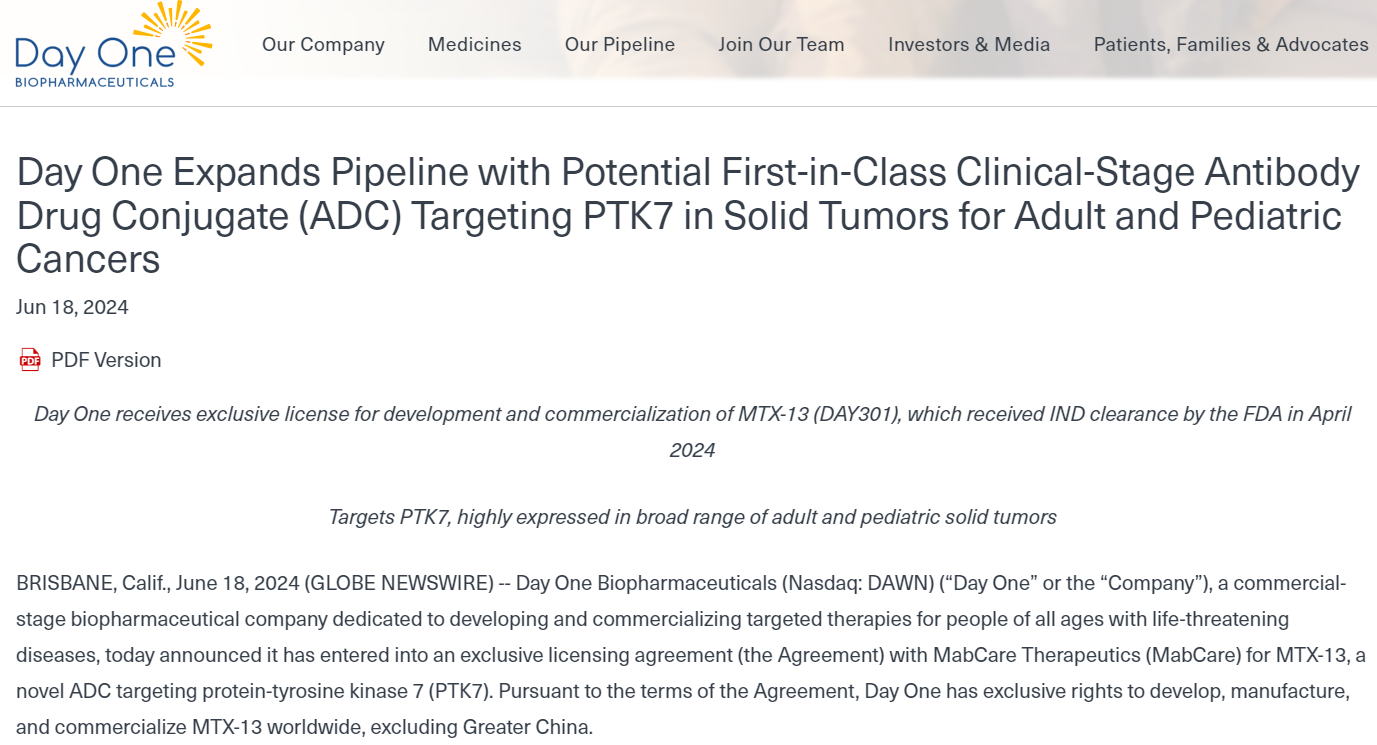Click the Biopharmaceuticals text under the logo

94,82
